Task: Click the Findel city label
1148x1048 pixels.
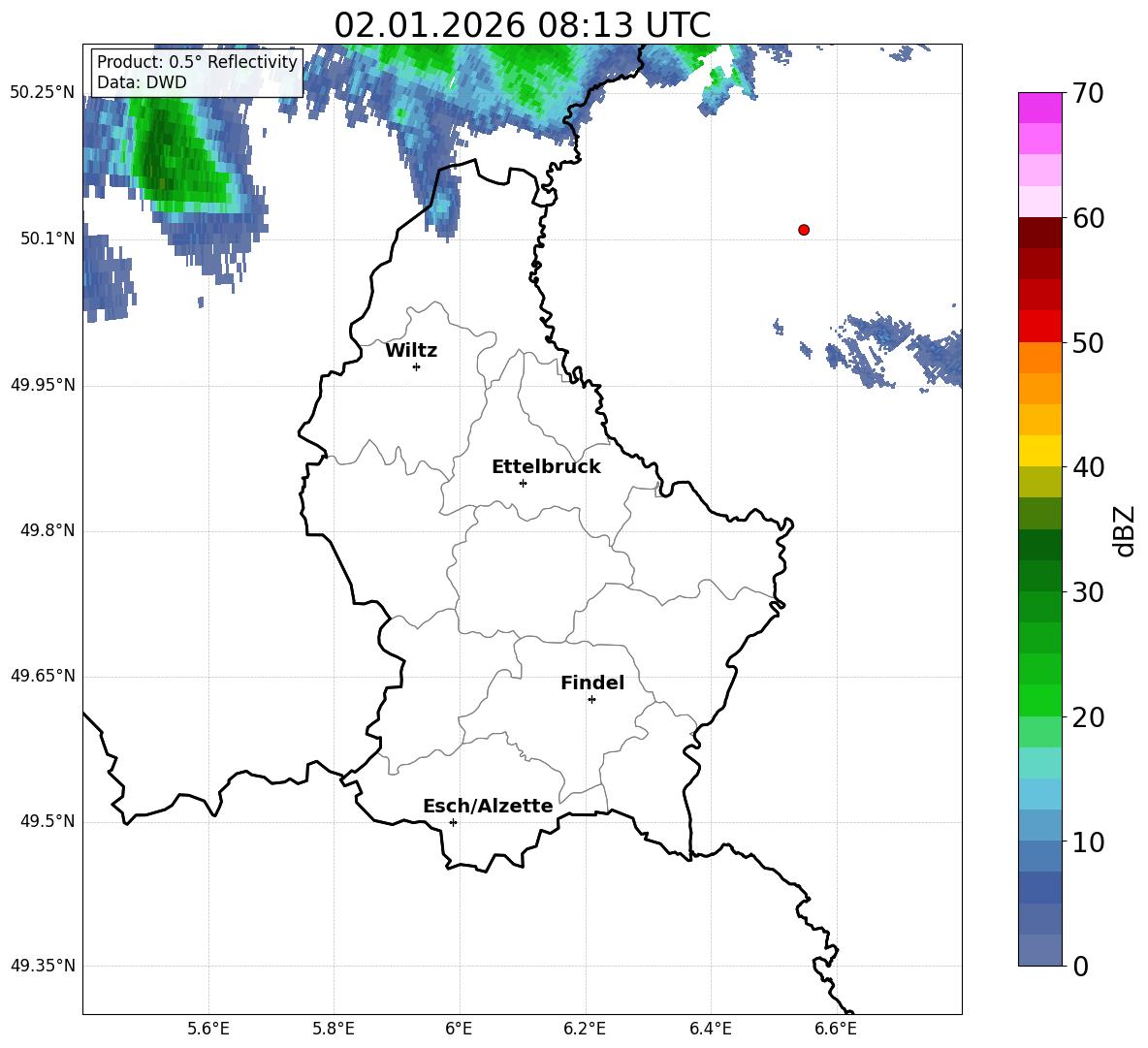Action: pyautogui.click(x=592, y=683)
